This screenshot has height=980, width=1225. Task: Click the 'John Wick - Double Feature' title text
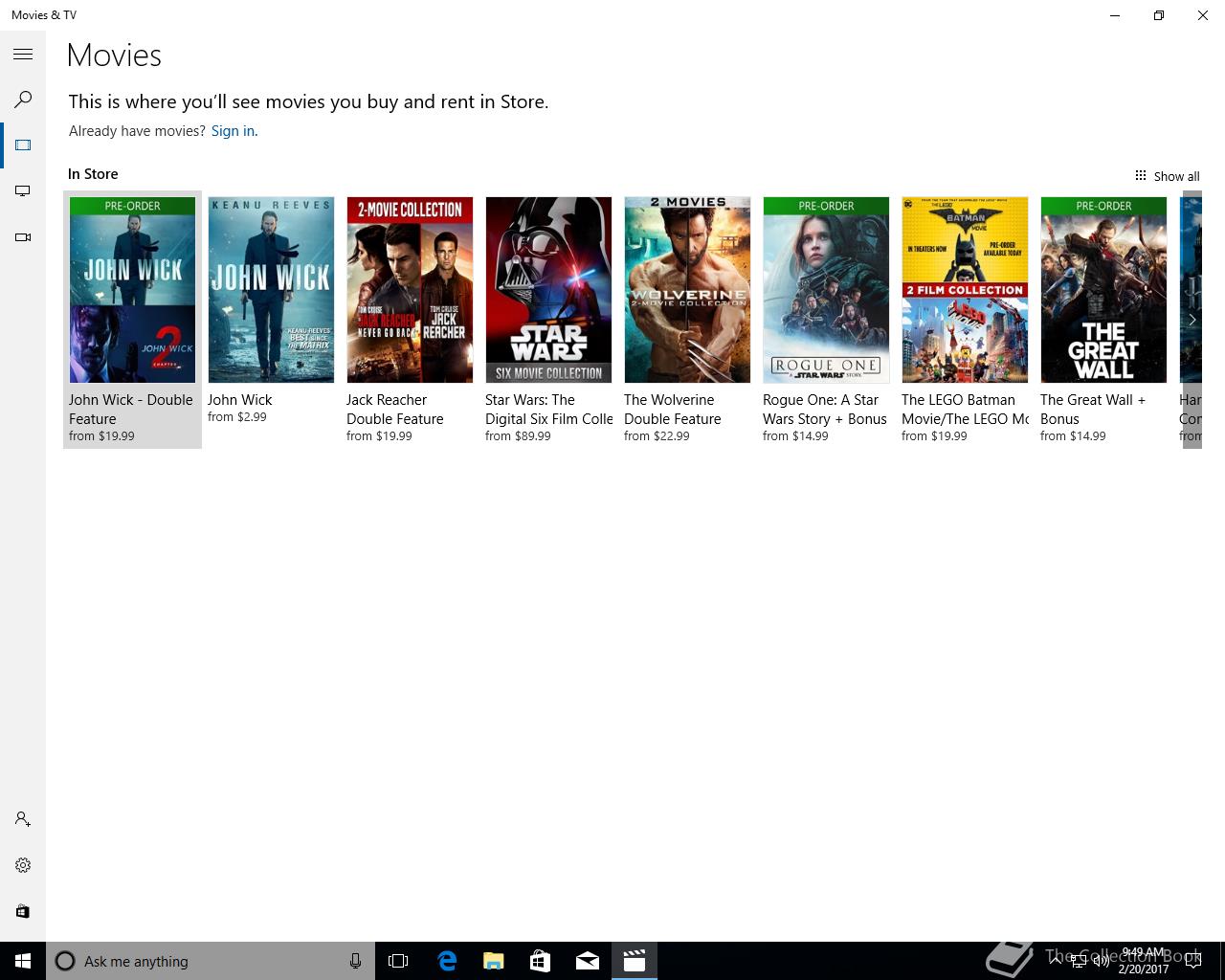click(131, 410)
